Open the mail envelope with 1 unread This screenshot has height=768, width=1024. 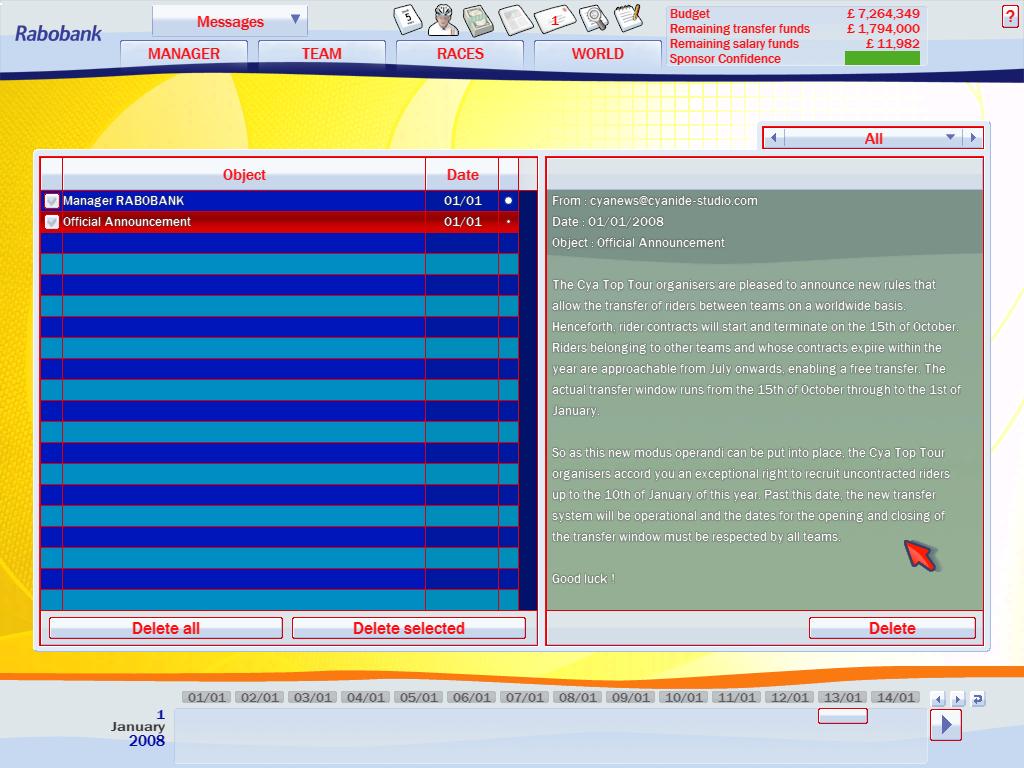tap(553, 18)
